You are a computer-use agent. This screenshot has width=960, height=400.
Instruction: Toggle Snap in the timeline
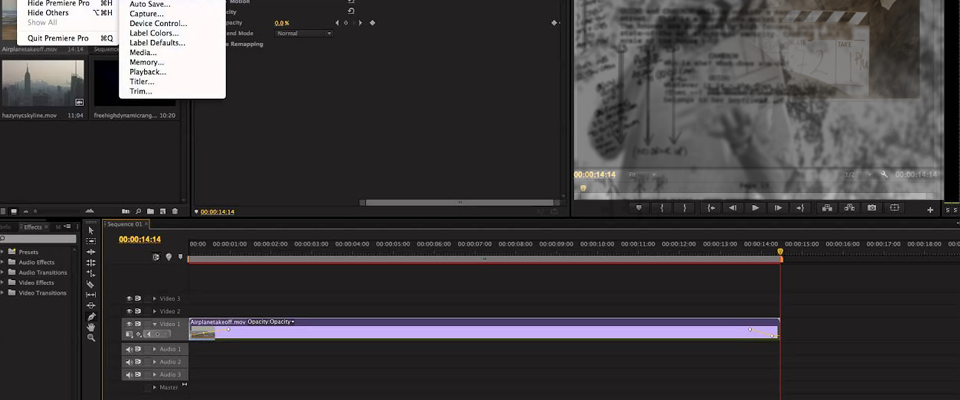(156, 257)
